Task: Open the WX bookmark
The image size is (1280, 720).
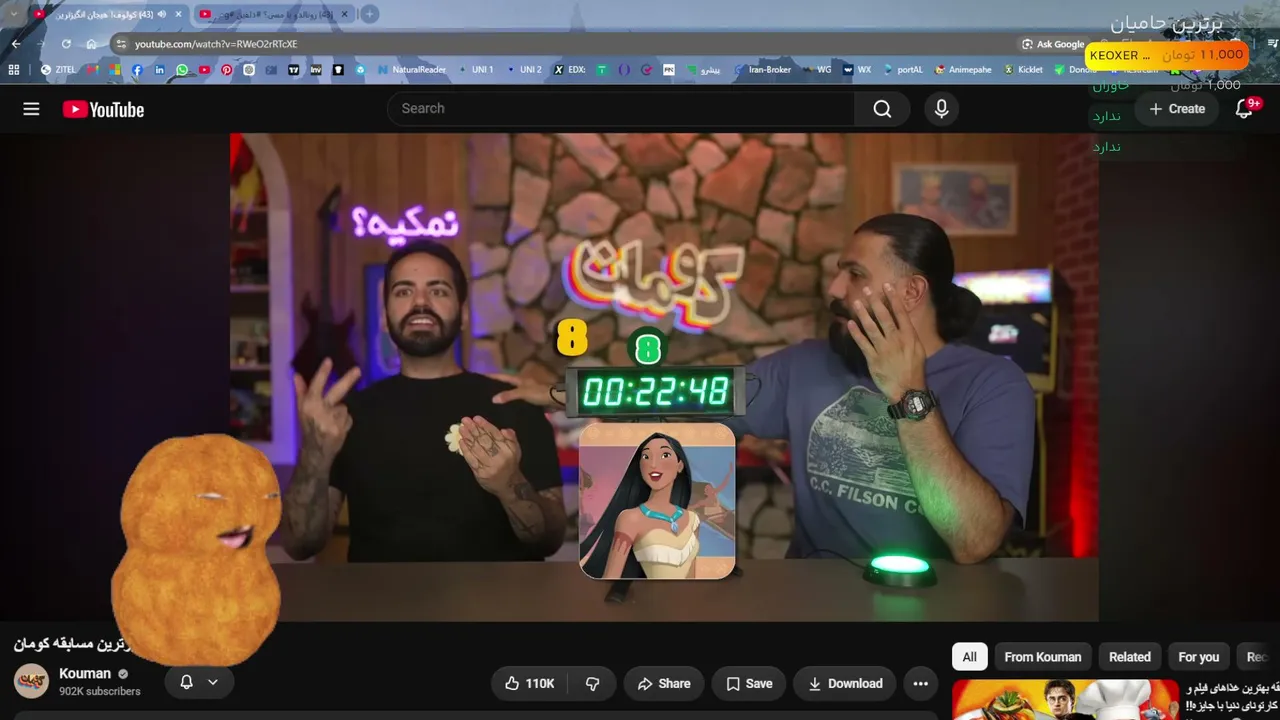Action: [857, 70]
